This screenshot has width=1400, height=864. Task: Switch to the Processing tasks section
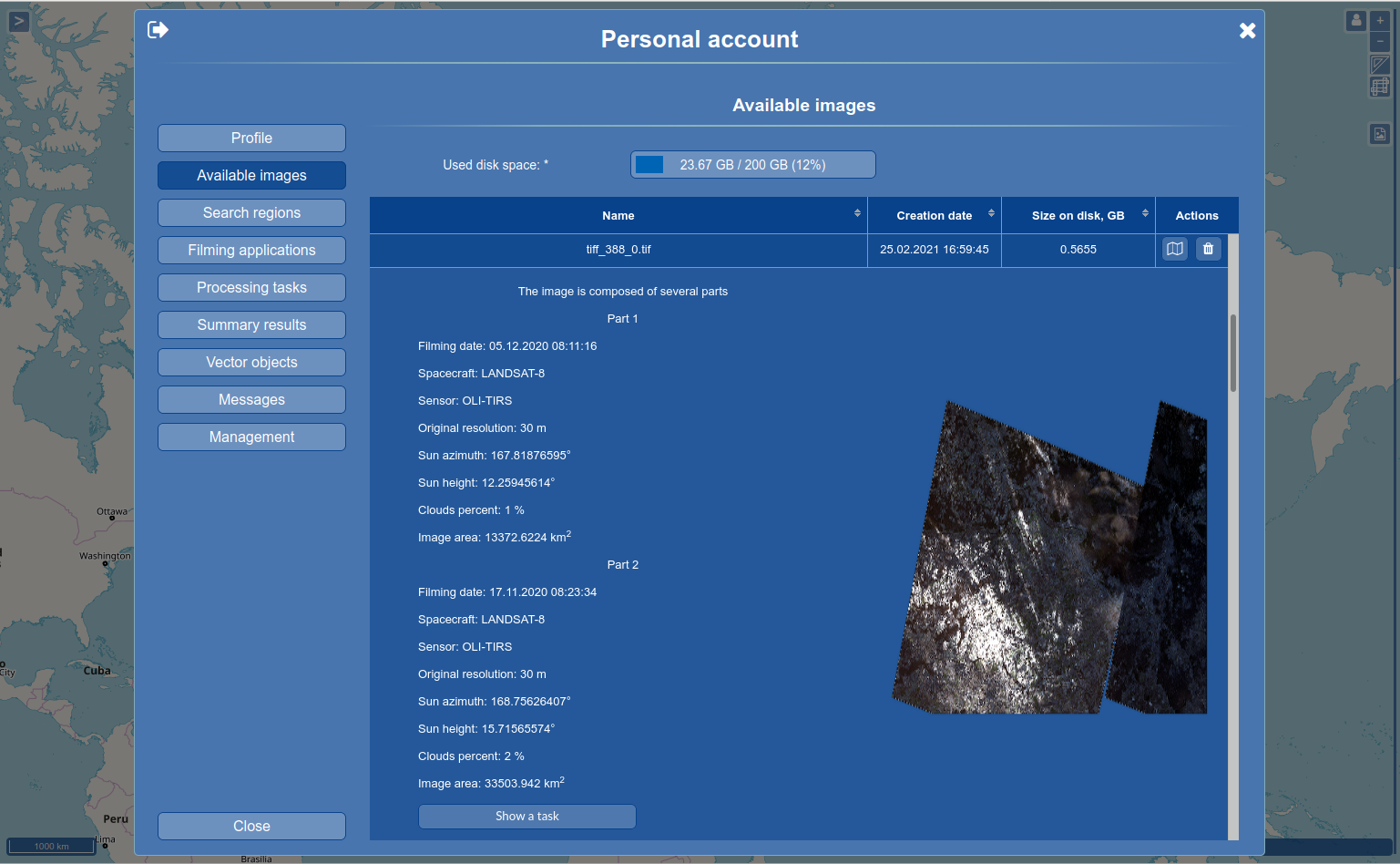[251, 288]
